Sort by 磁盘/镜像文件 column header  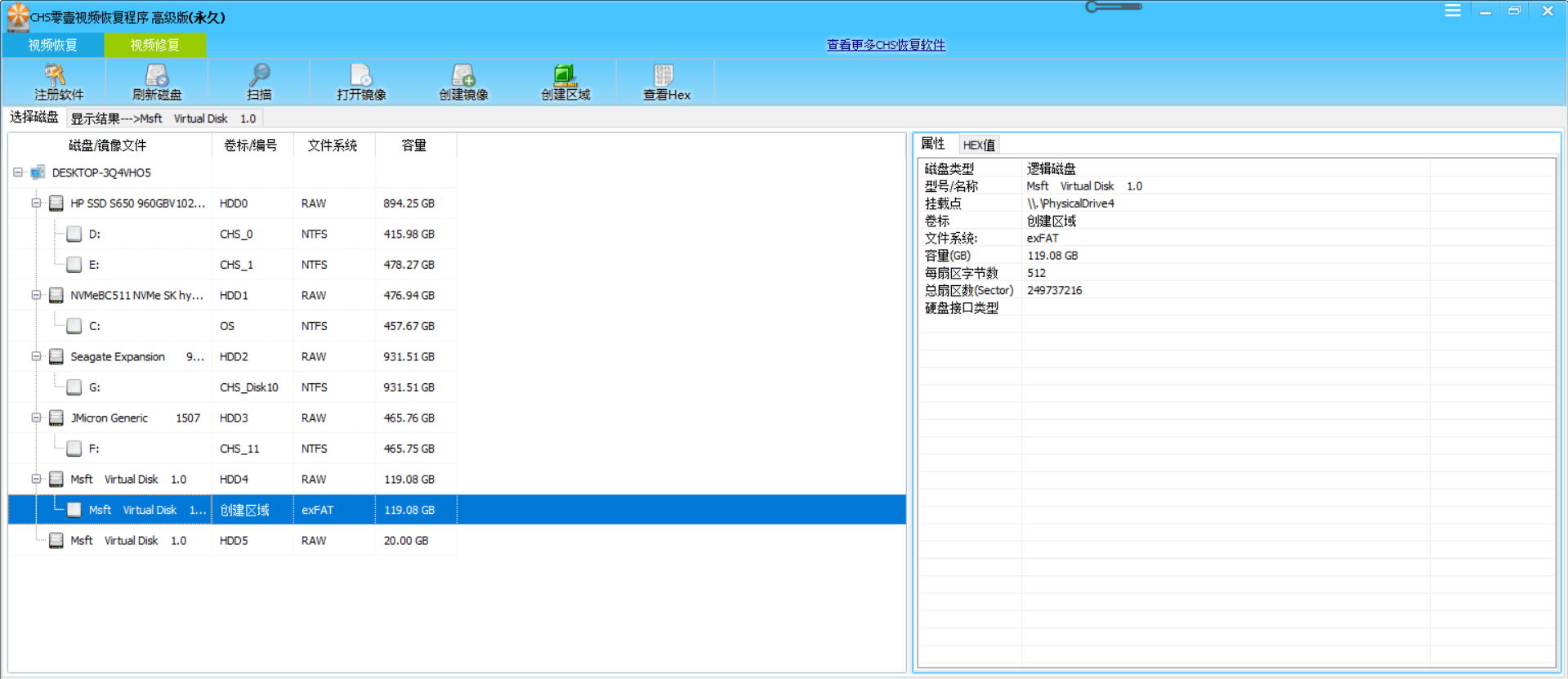109,145
